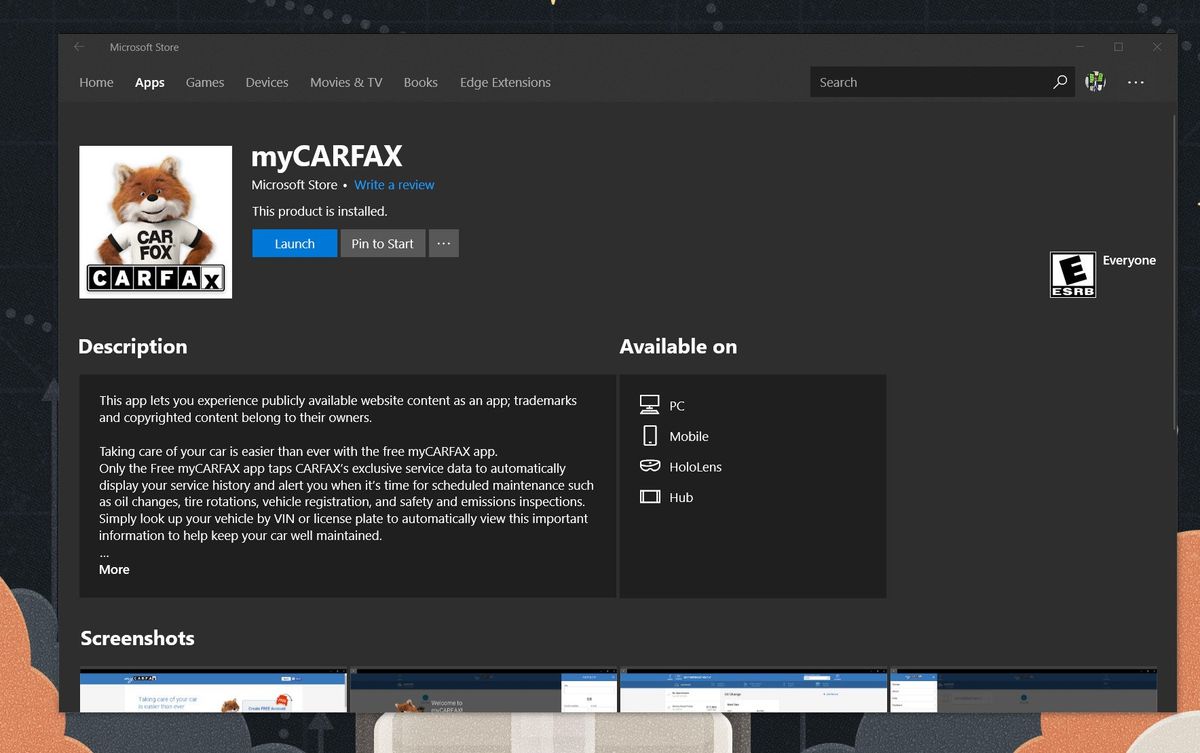Switch to the Games tab
The height and width of the screenshot is (753, 1200).
[204, 82]
